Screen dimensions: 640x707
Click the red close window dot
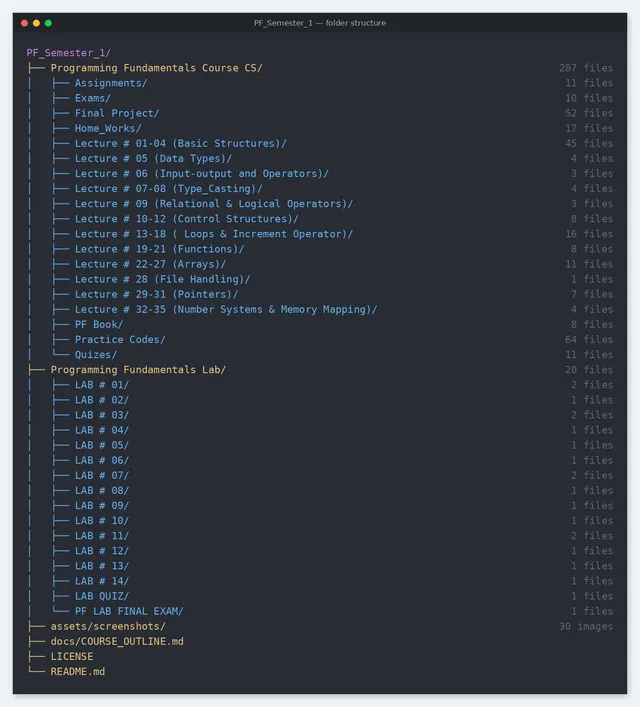[24, 23]
